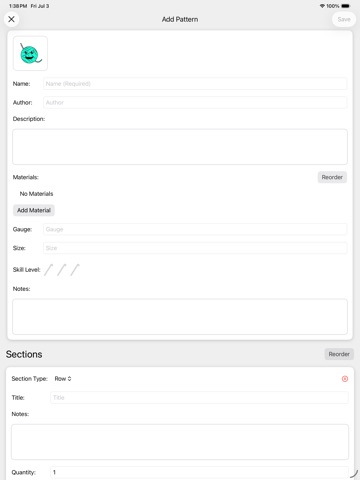
Task: Set skill level to second needle icon
Action: (62, 270)
